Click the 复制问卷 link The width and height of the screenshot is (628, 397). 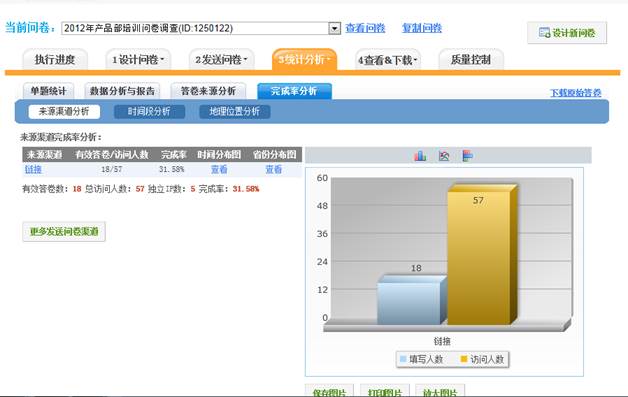click(422, 28)
